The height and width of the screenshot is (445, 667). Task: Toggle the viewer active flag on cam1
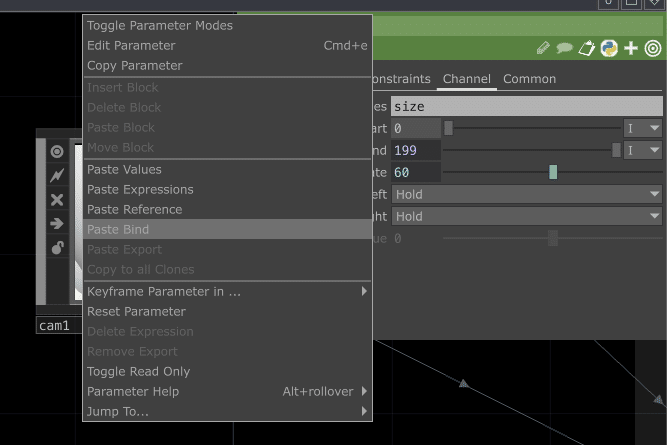point(57,152)
